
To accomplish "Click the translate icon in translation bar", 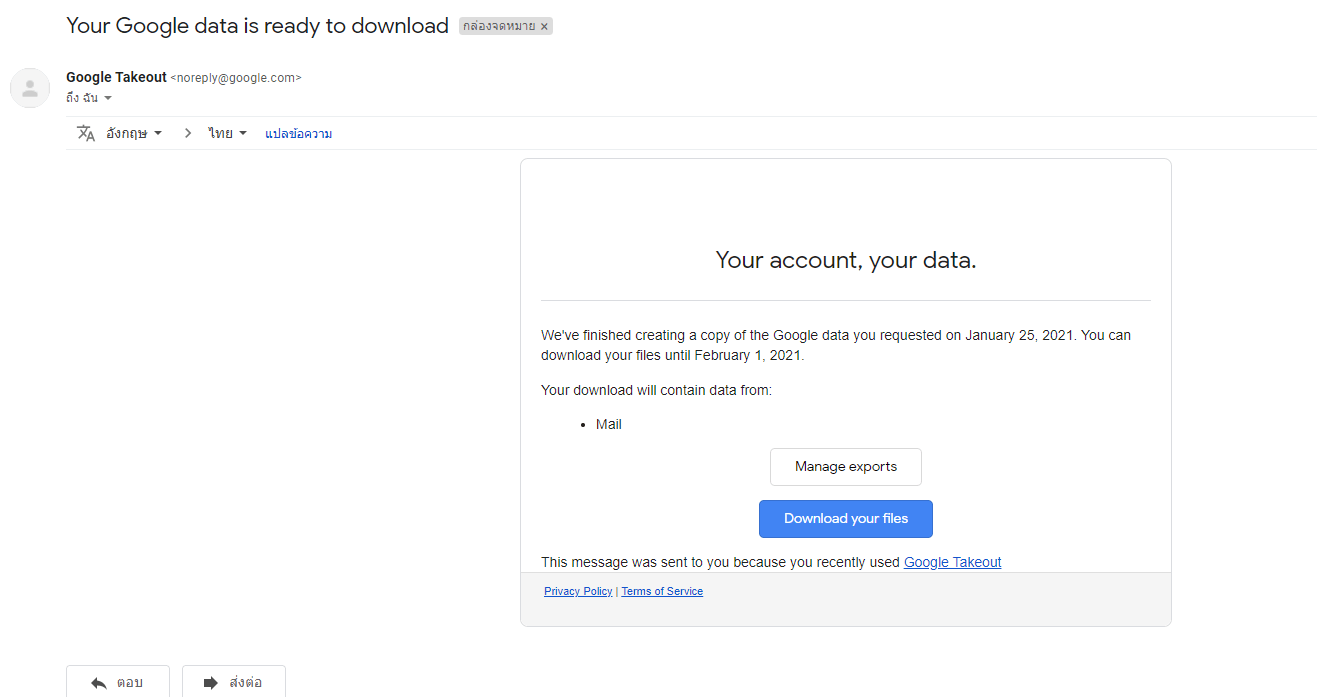I will [x=86, y=133].
